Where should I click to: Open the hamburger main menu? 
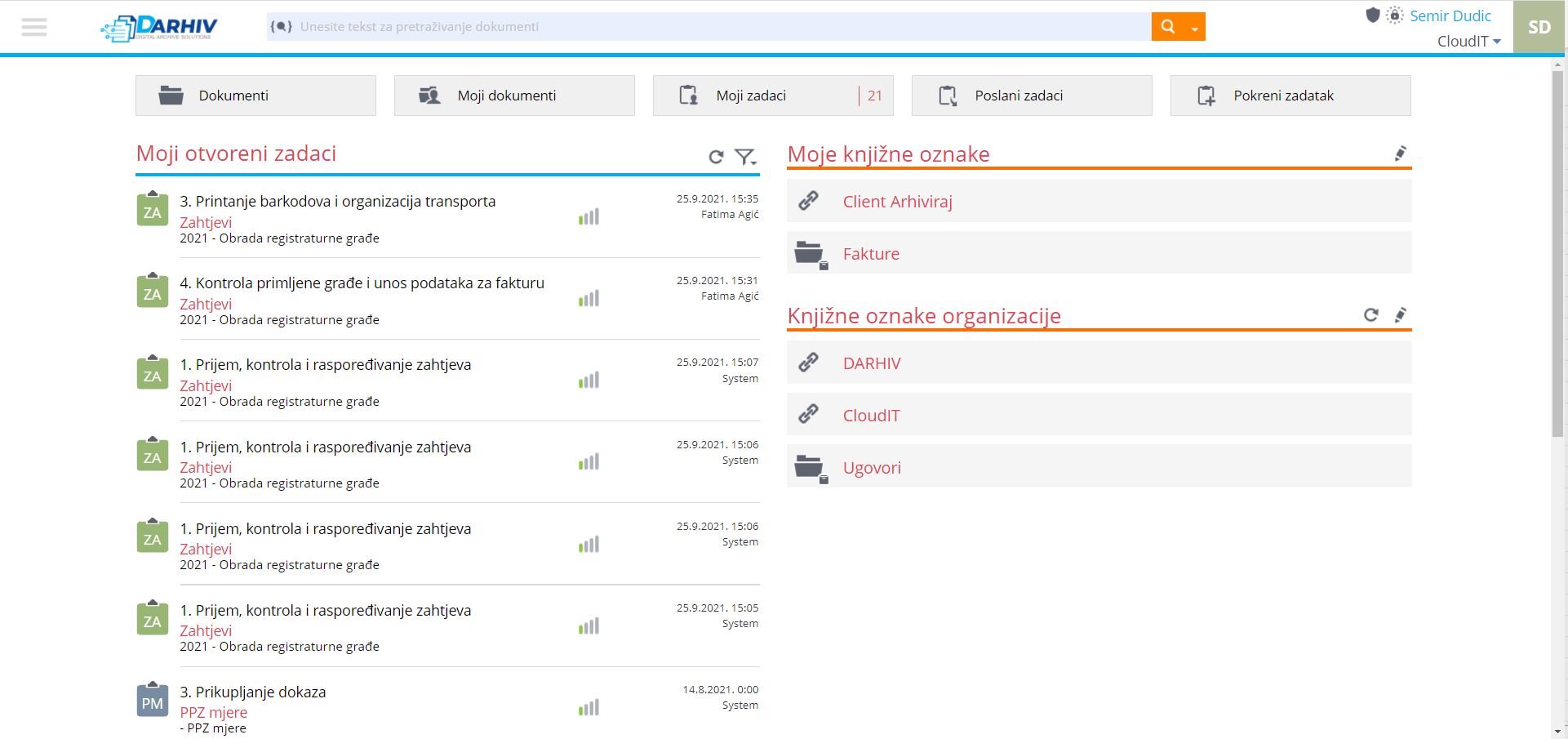coord(34,27)
